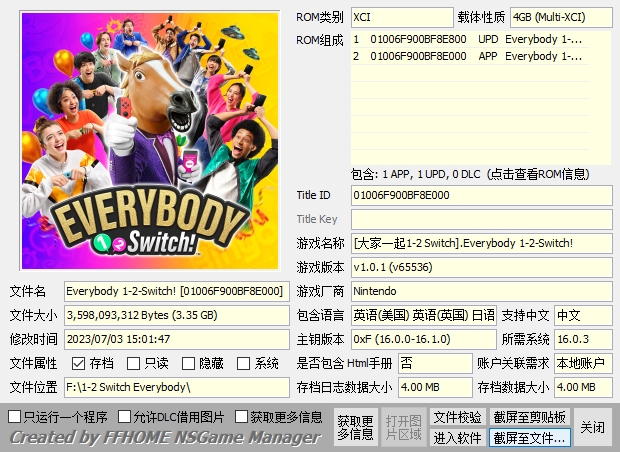The image size is (620, 452).
Task: Close dialog using 关闭 button
Action: (x=593, y=427)
